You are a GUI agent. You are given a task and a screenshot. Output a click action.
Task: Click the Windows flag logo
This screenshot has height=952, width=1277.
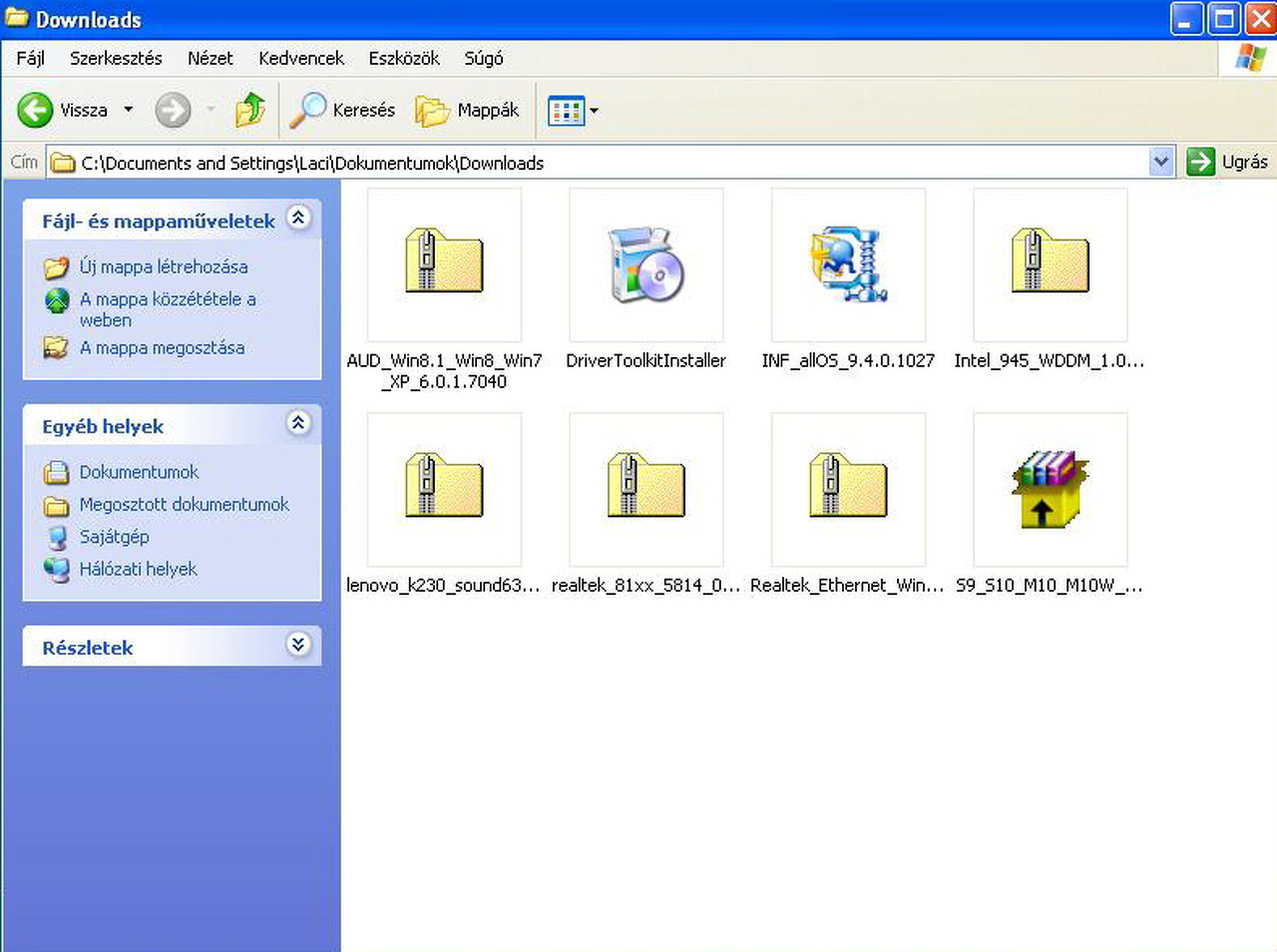pos(1250,58)
